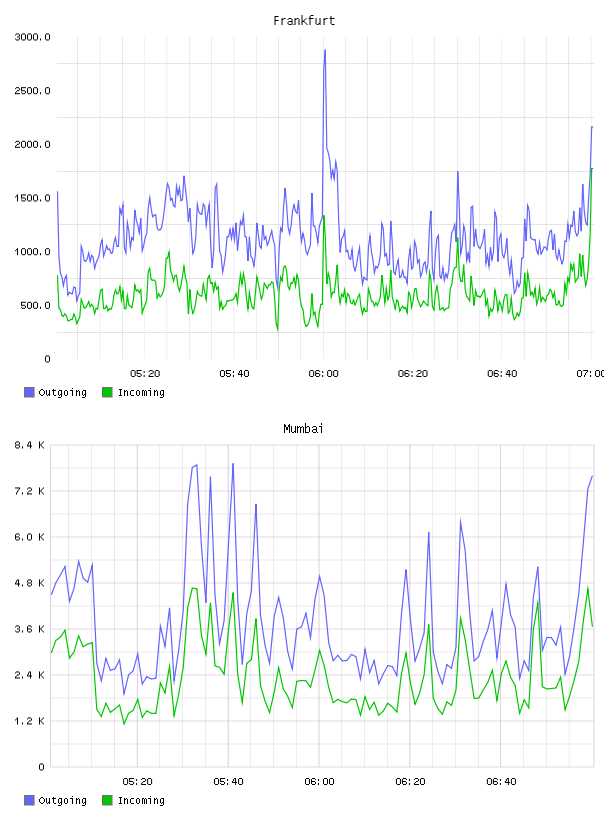Click the 3000.0 y-axis label on Frankfurt chart
The height and width of the screenshot is (816, 608).
(x=32, y=37)
